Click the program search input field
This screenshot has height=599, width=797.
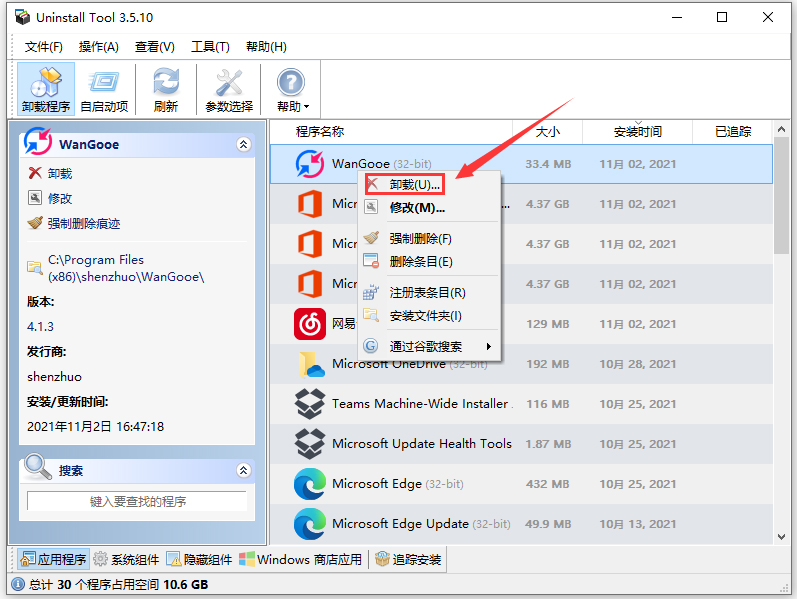click(x=137, y=501)
